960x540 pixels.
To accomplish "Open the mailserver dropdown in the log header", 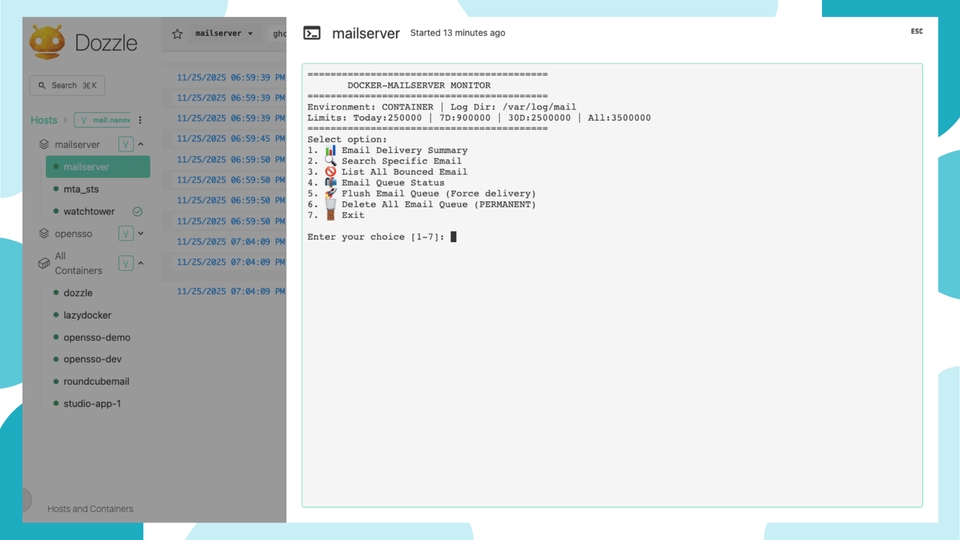I will point(223,33).
